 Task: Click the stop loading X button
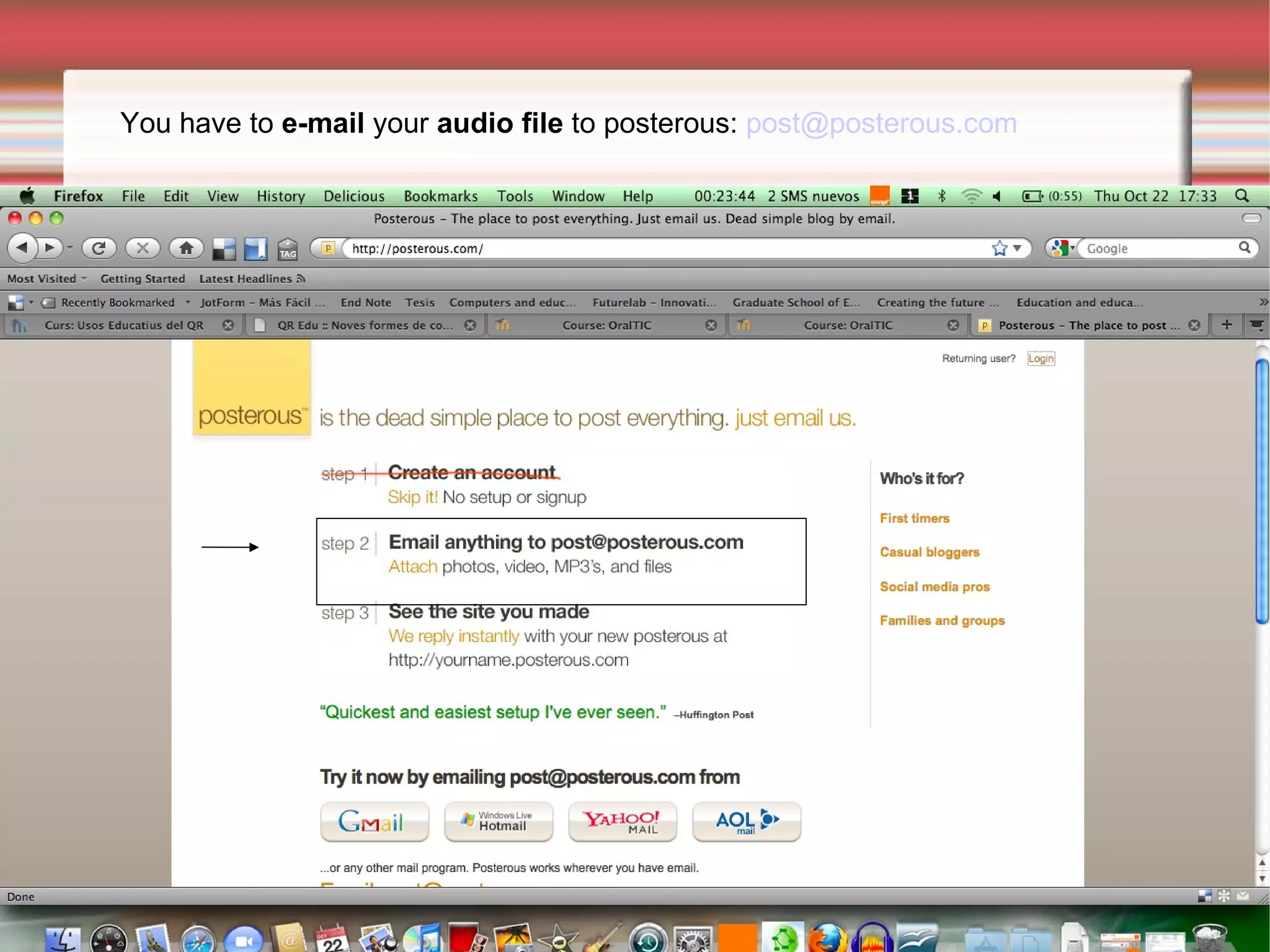coord(143,248)
